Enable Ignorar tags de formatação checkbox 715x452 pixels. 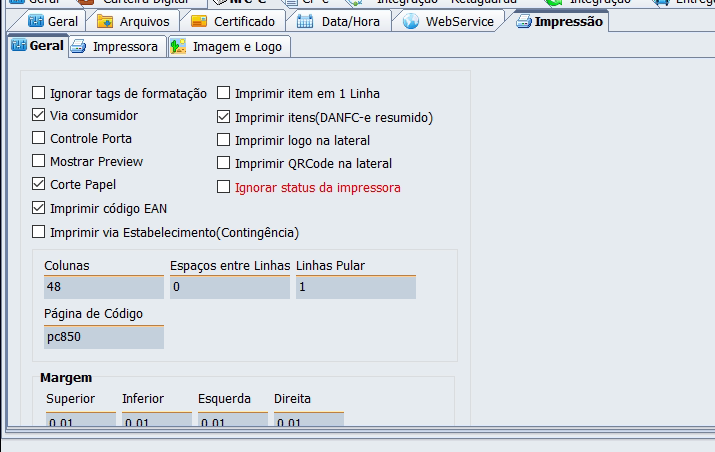tap(39, 93)
